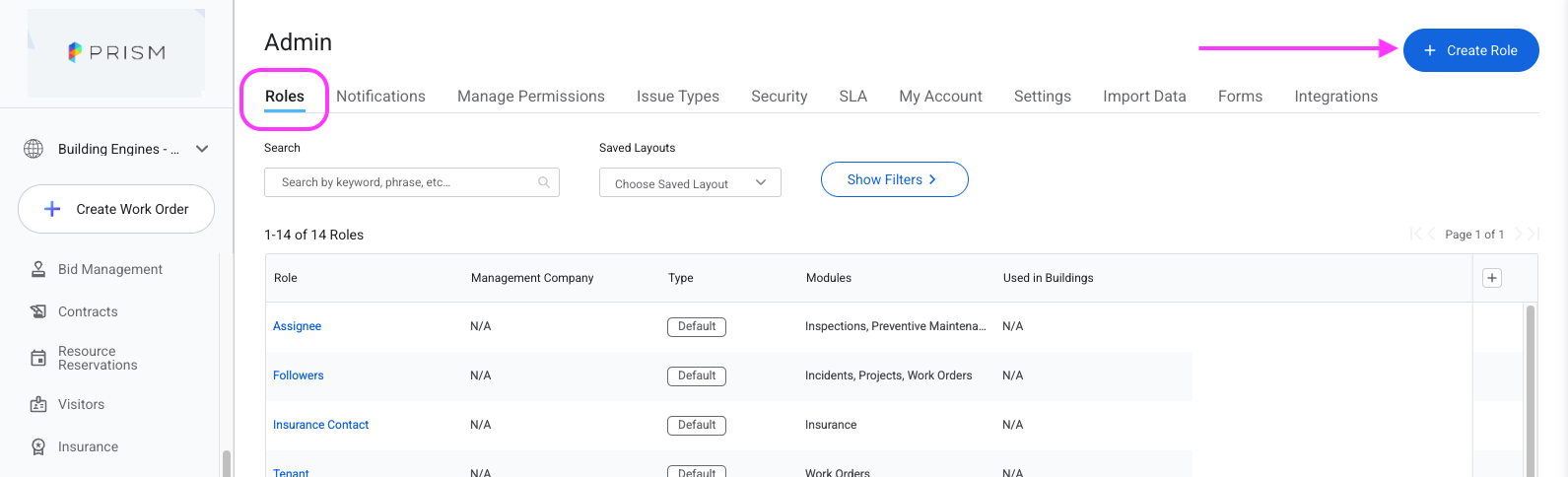Open Bid Management in the sidebar

coord(110,269)
